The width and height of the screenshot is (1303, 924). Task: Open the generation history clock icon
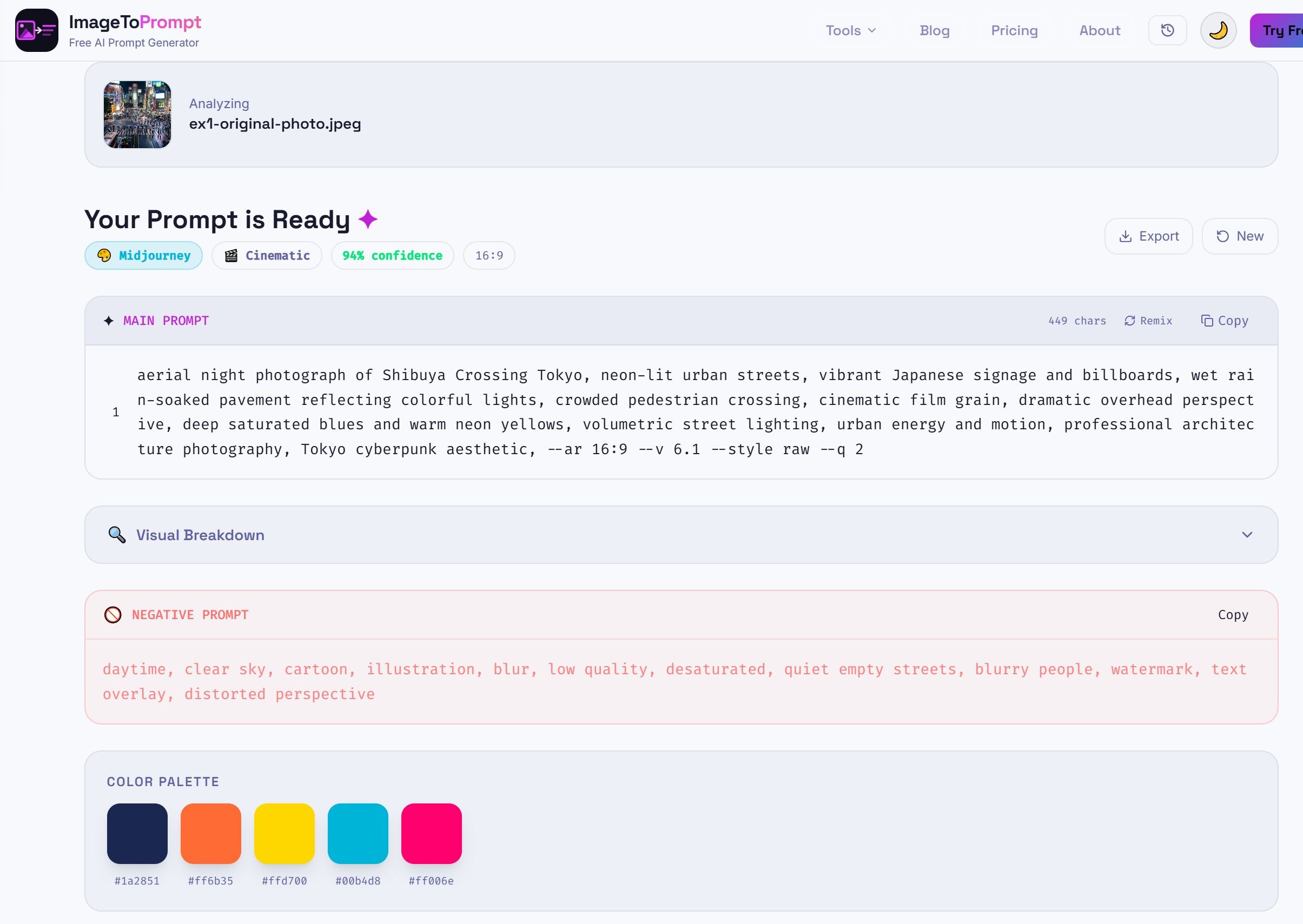tap(1168, 30)
